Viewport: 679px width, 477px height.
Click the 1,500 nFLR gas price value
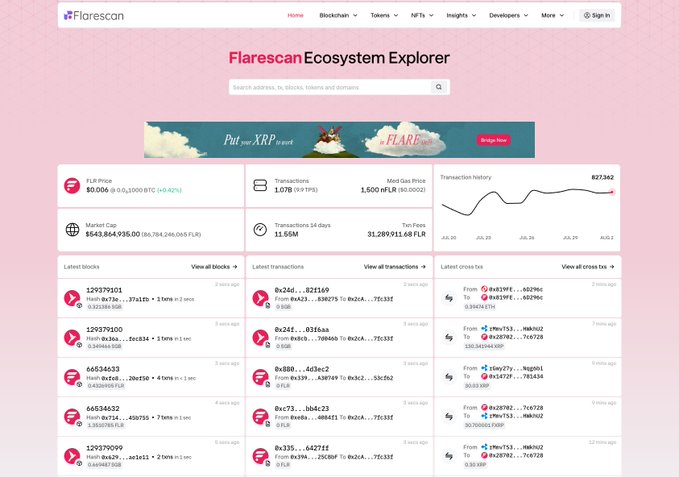[378, 190]
